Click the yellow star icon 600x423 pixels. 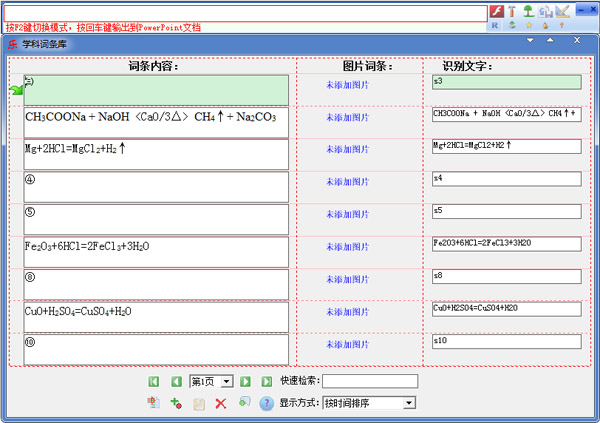[528, 25]
